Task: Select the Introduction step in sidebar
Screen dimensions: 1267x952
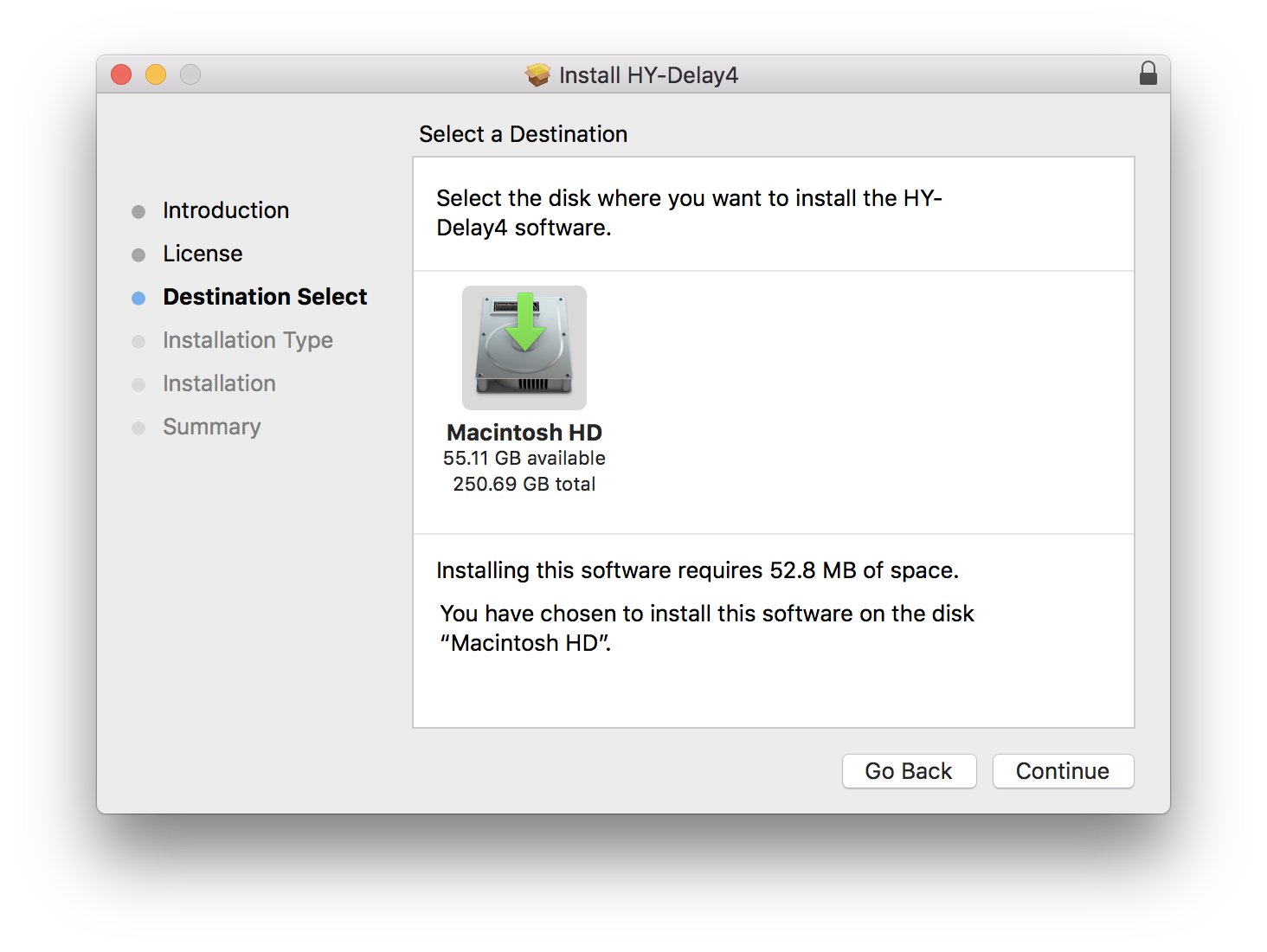Action: click(226, 210)
